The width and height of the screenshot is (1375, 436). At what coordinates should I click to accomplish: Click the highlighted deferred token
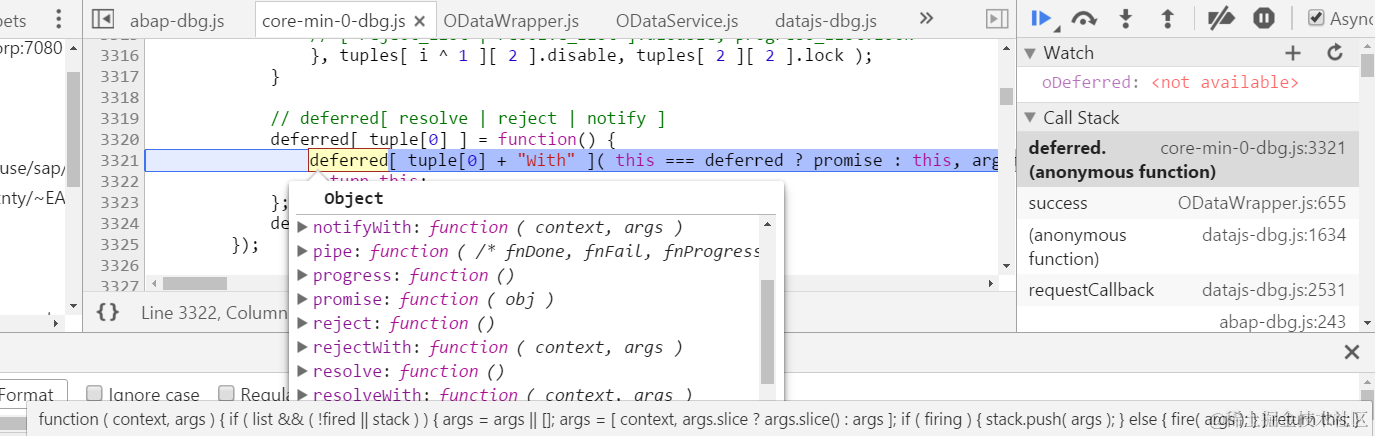(348, 160)
